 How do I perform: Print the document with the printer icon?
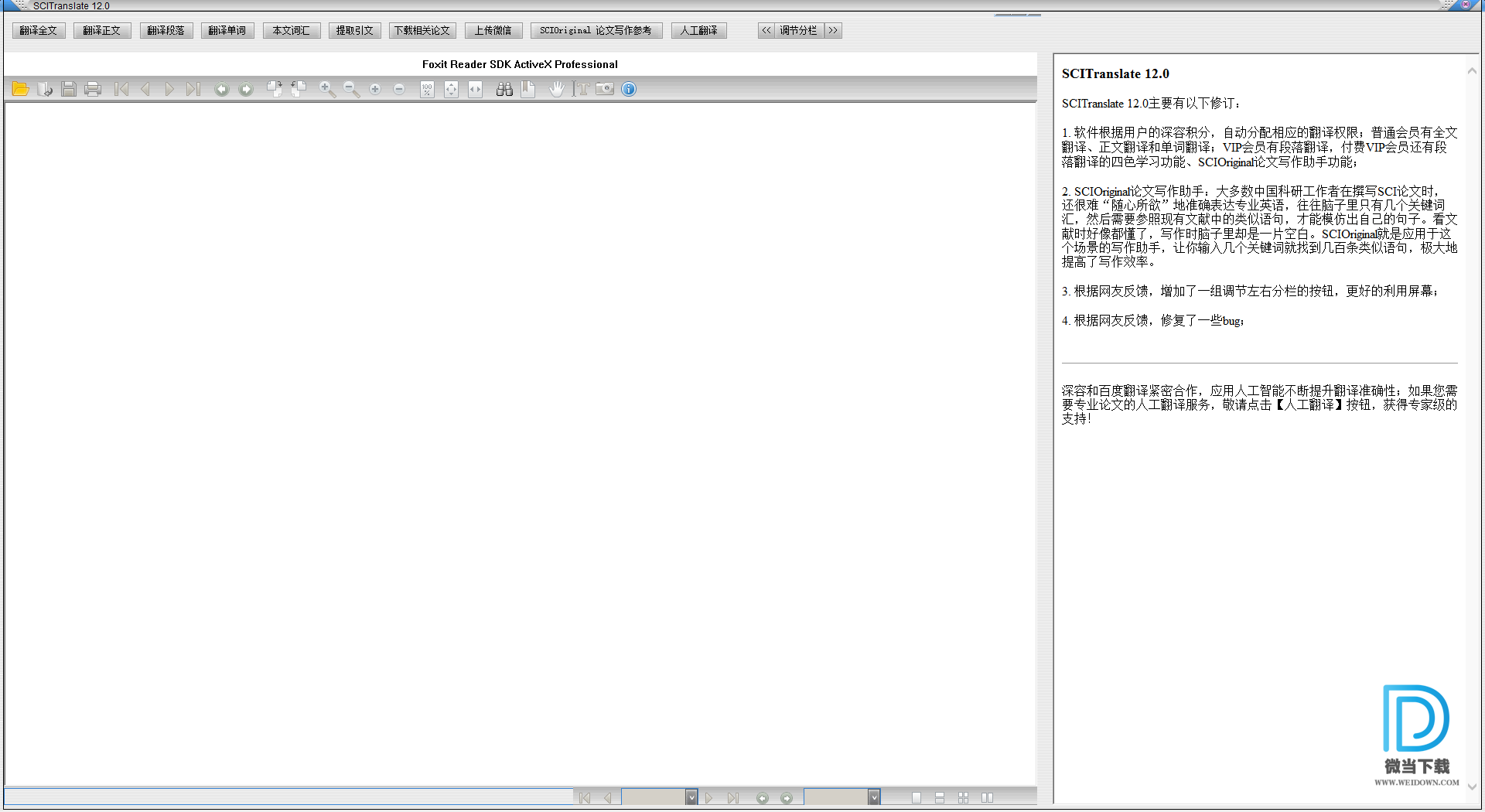click(93, 90)
